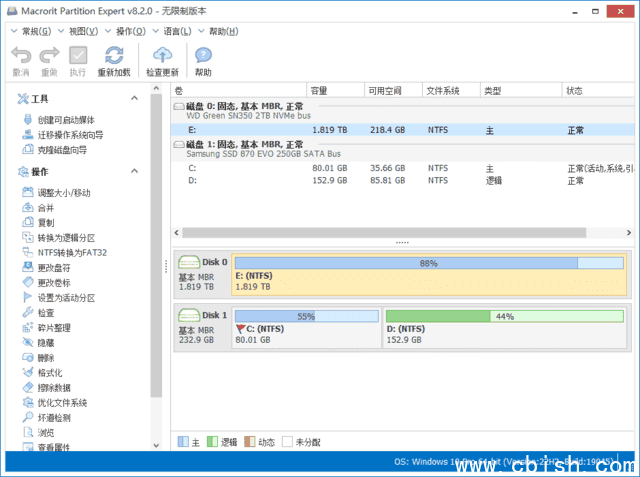Collapse the 工具 section chevron
640x477 pixels.
[136, 98]
